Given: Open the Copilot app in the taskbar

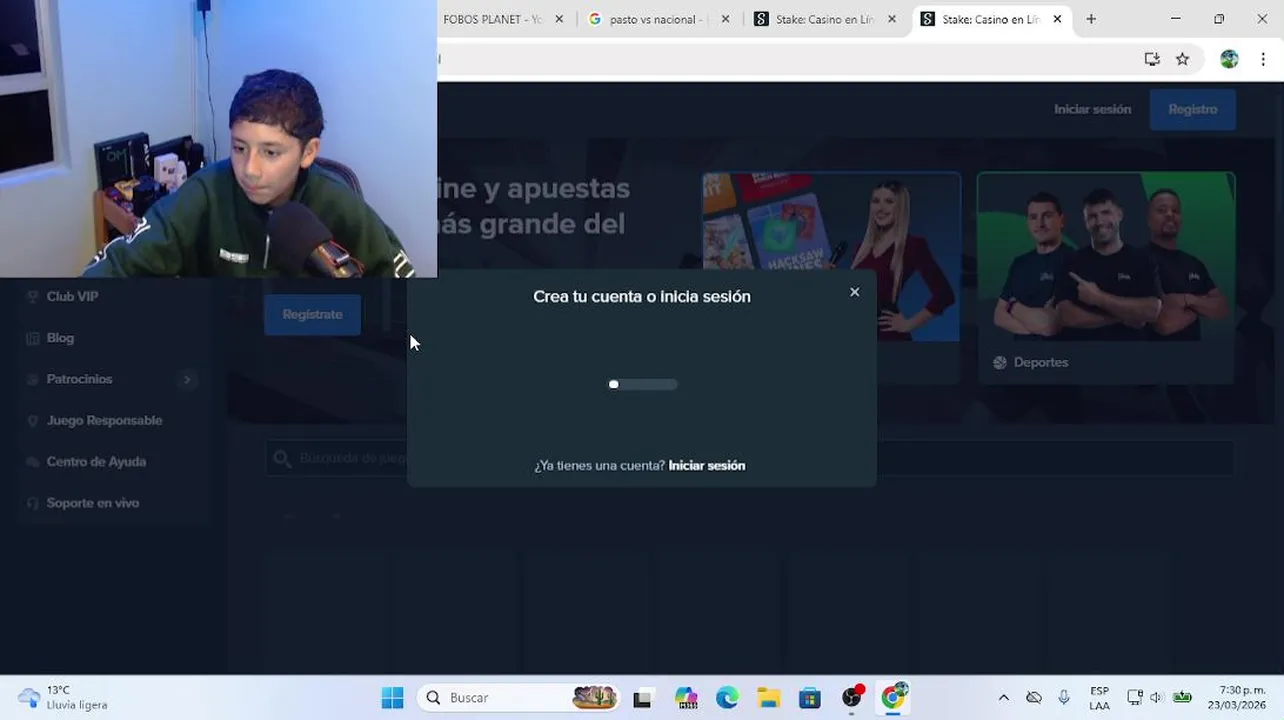Looking at the screenshot, I should pyautogui.click(x=685, y=698).
